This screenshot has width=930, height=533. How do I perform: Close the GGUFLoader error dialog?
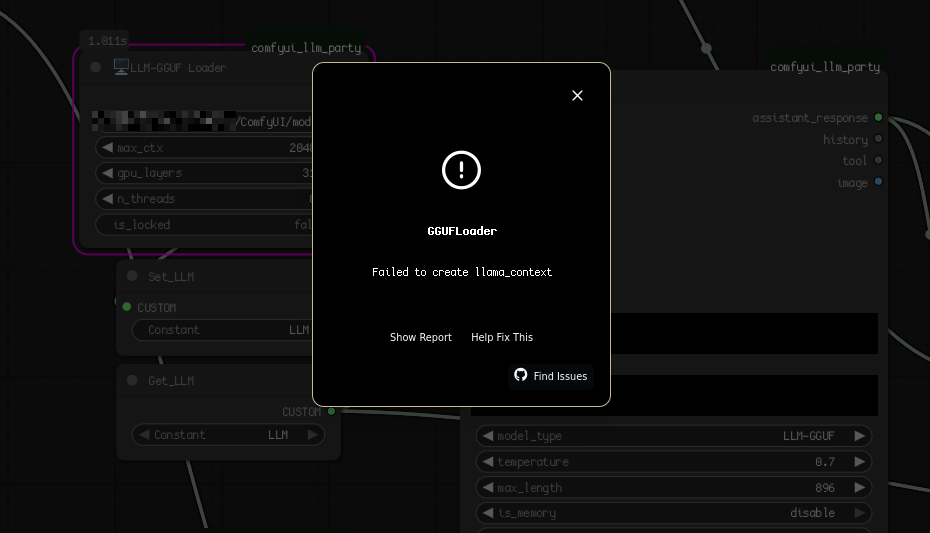tap(577, 95)
